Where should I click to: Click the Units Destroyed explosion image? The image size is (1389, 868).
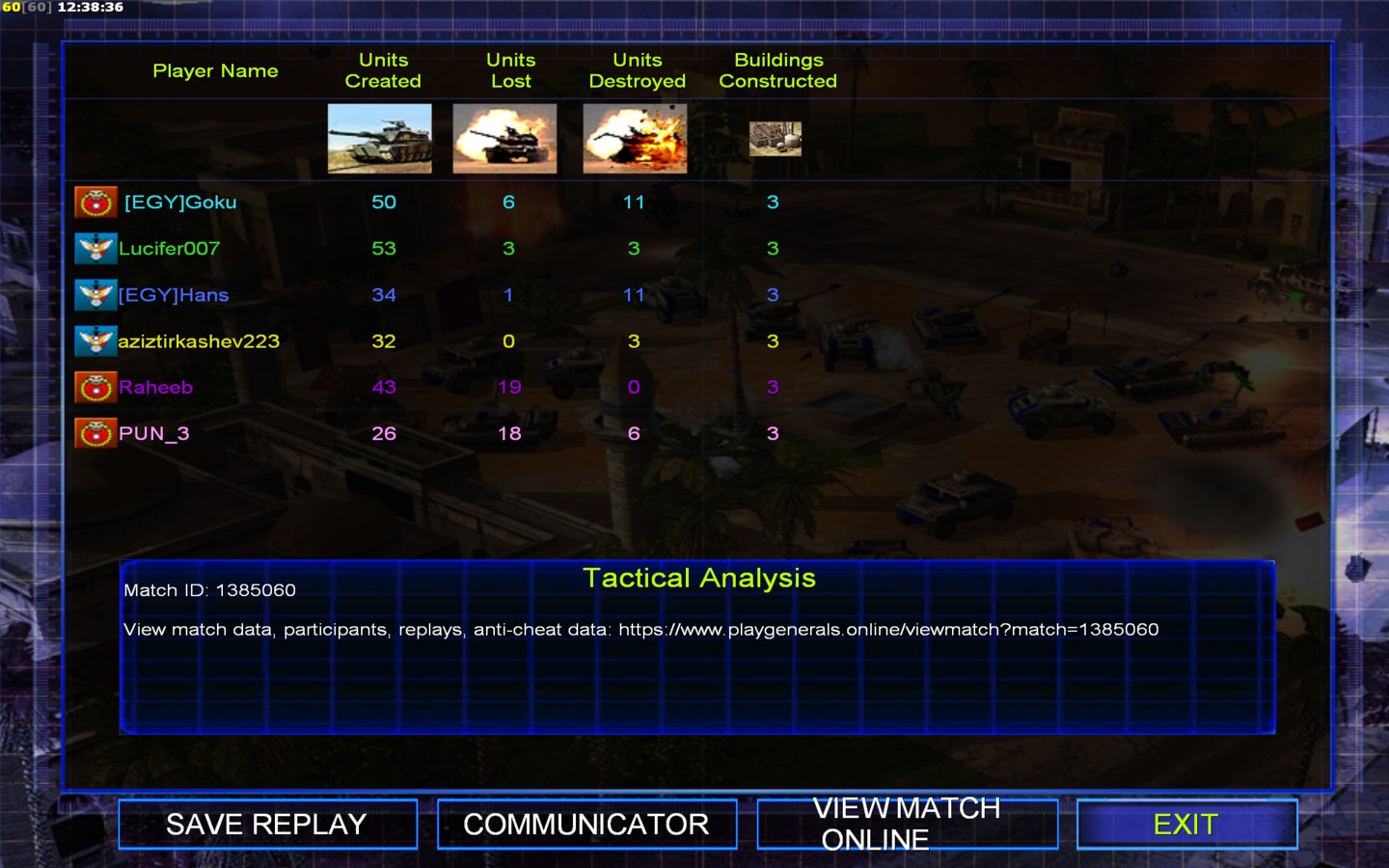635,139
